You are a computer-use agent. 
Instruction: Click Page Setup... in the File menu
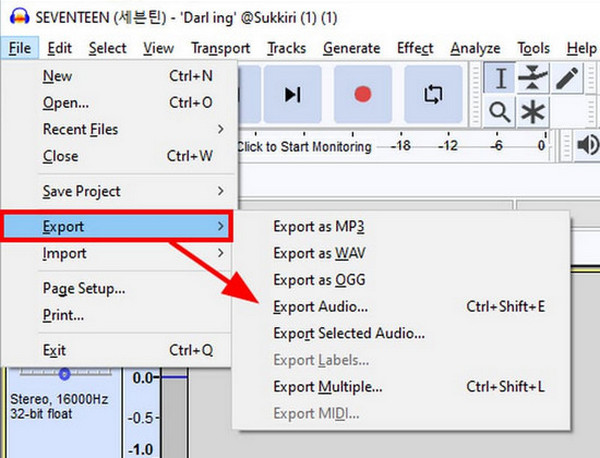click(83, 289)
